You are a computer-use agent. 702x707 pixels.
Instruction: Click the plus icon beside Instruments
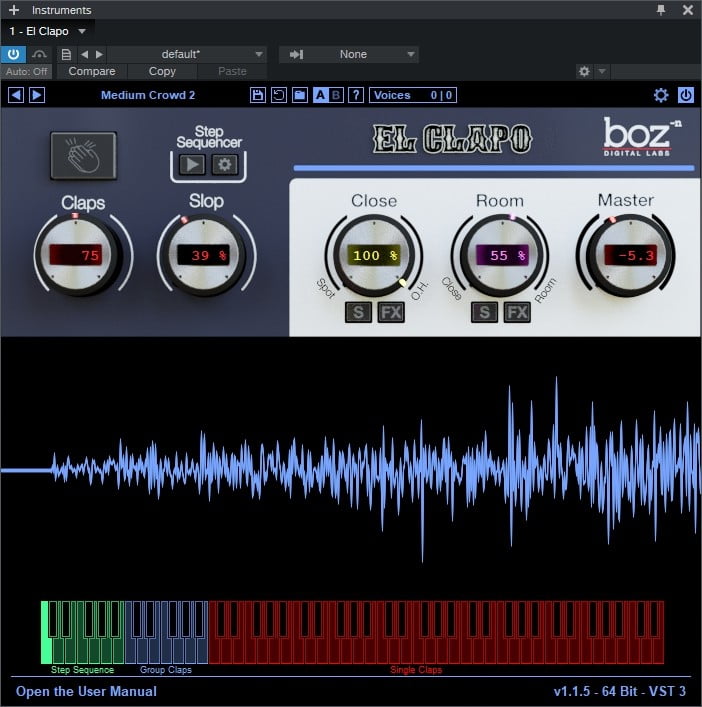tap(14, 9)
